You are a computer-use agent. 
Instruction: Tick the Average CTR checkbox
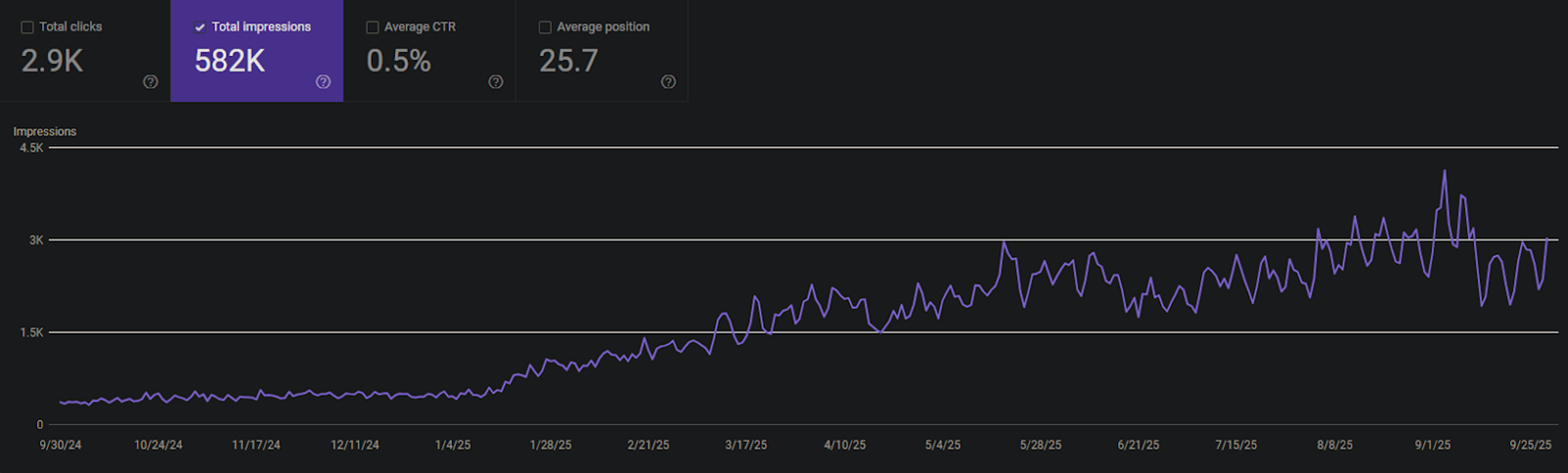pos(373,27)
